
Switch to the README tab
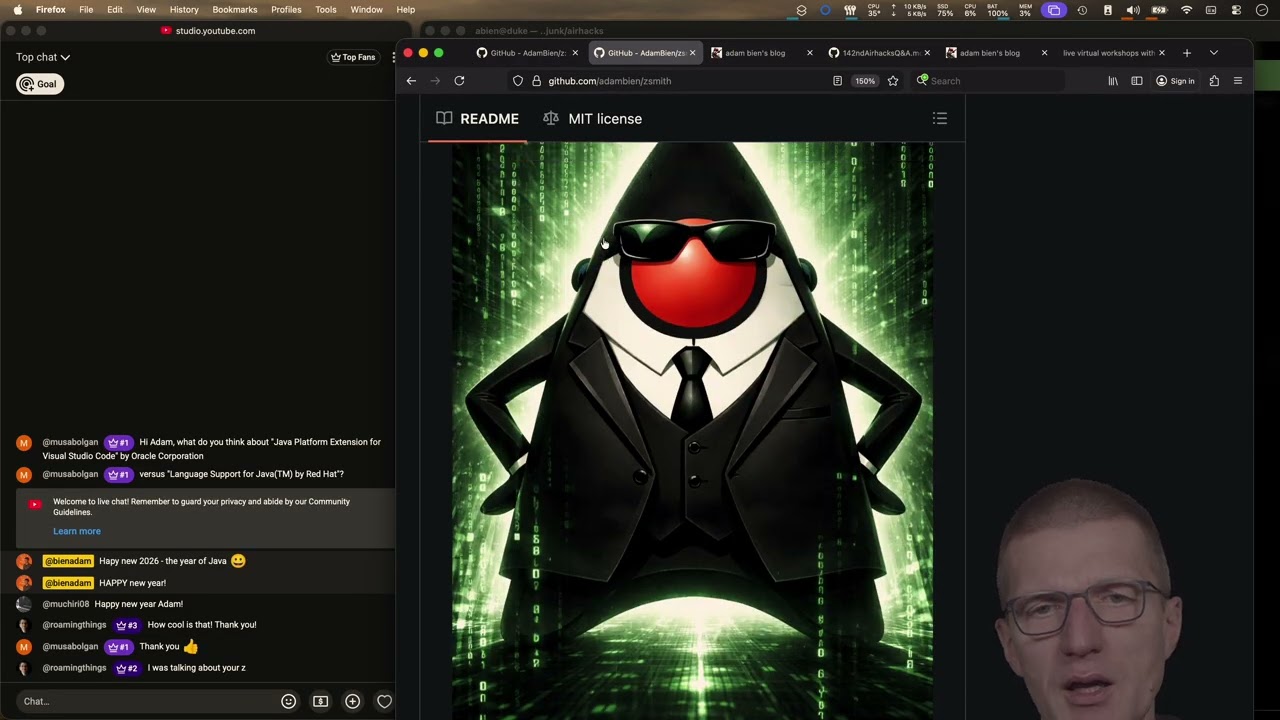(478, 118)
